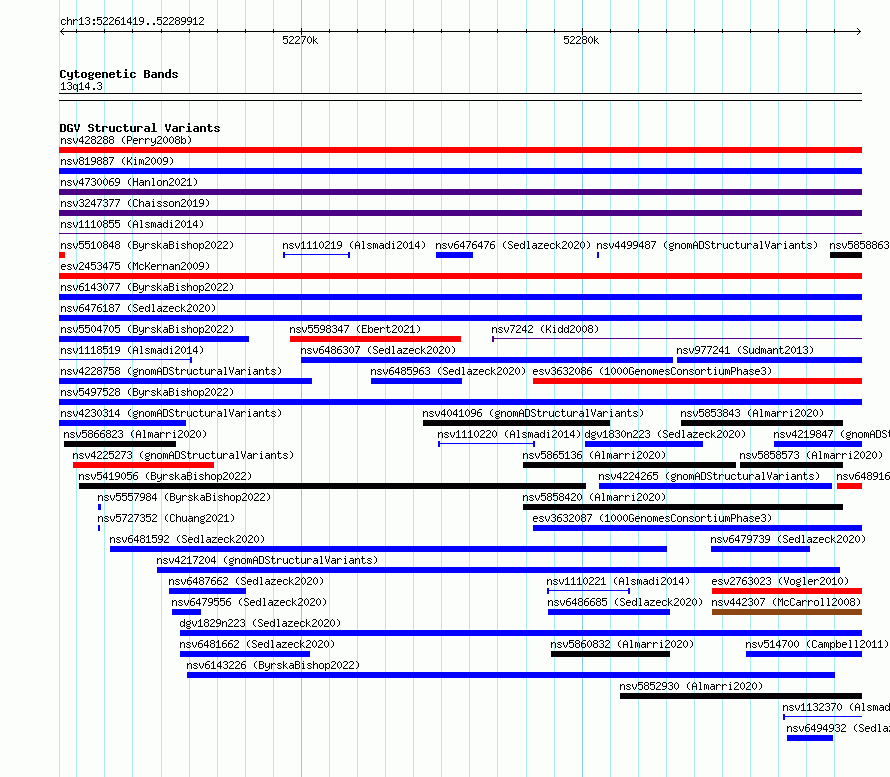Click nsv4228758 (gnomADStructuralVariants) label
Screen dimensions: 890x777
pos(171,371)
